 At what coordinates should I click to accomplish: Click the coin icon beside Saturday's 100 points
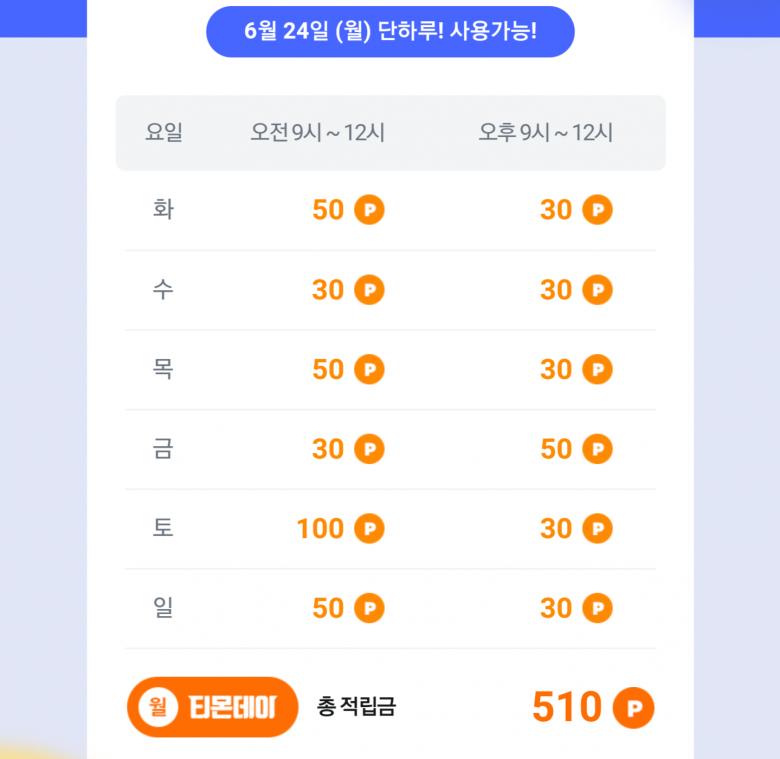point(369,529)
